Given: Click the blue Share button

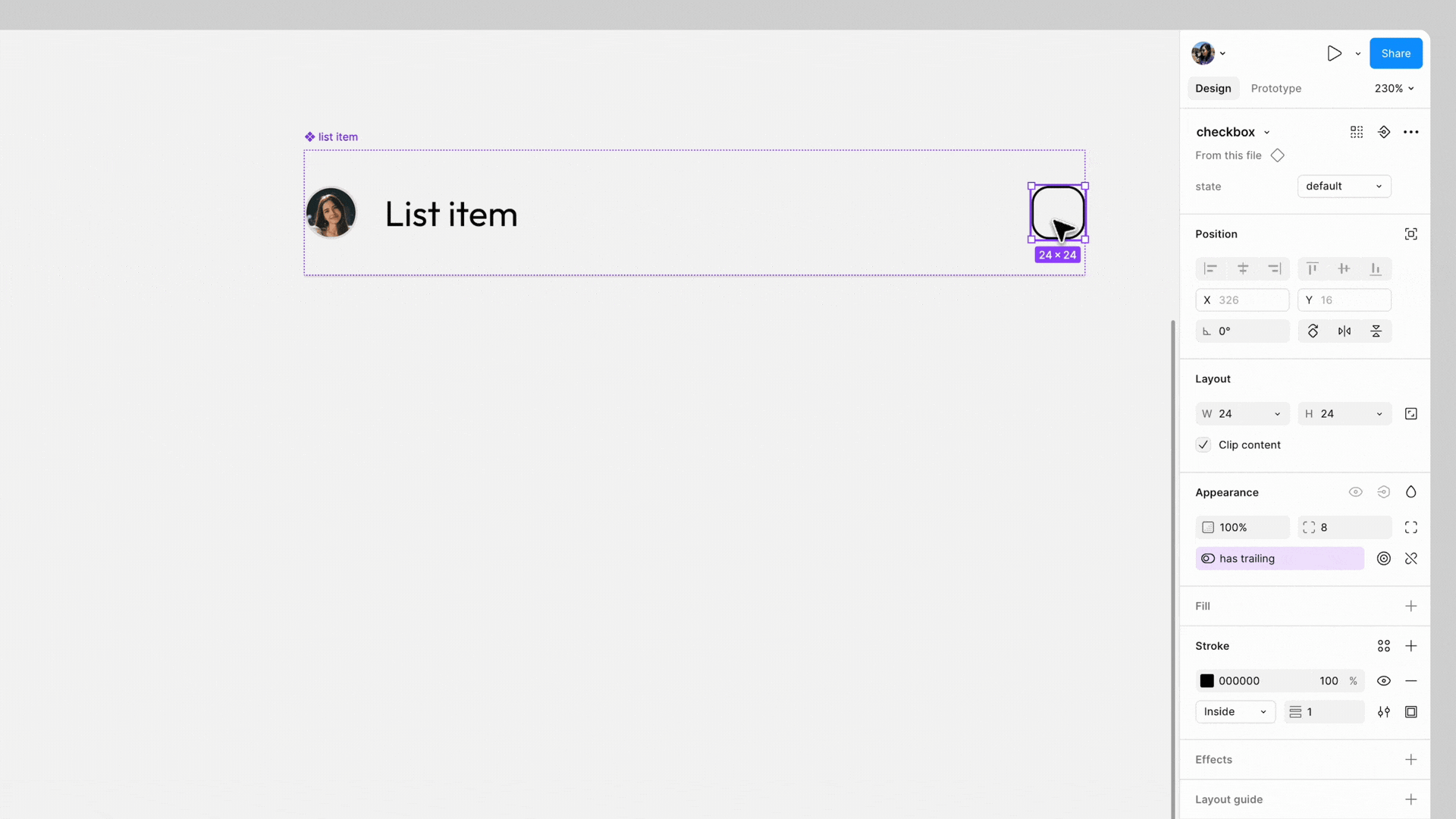Looking at the screenshot, I should (1395, 53).
